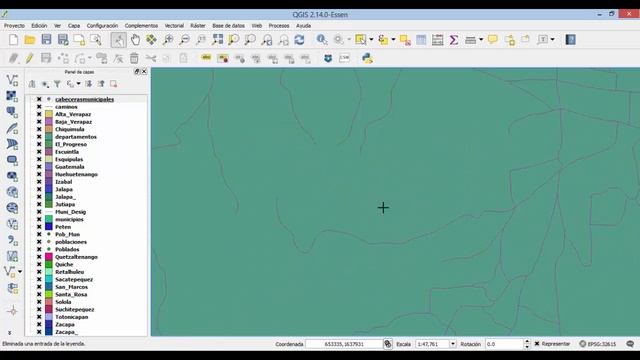Toggle visibility of Alta_Verapaz layer
The height and width of the screenshot is (360, 640).
tap(39, 114)
